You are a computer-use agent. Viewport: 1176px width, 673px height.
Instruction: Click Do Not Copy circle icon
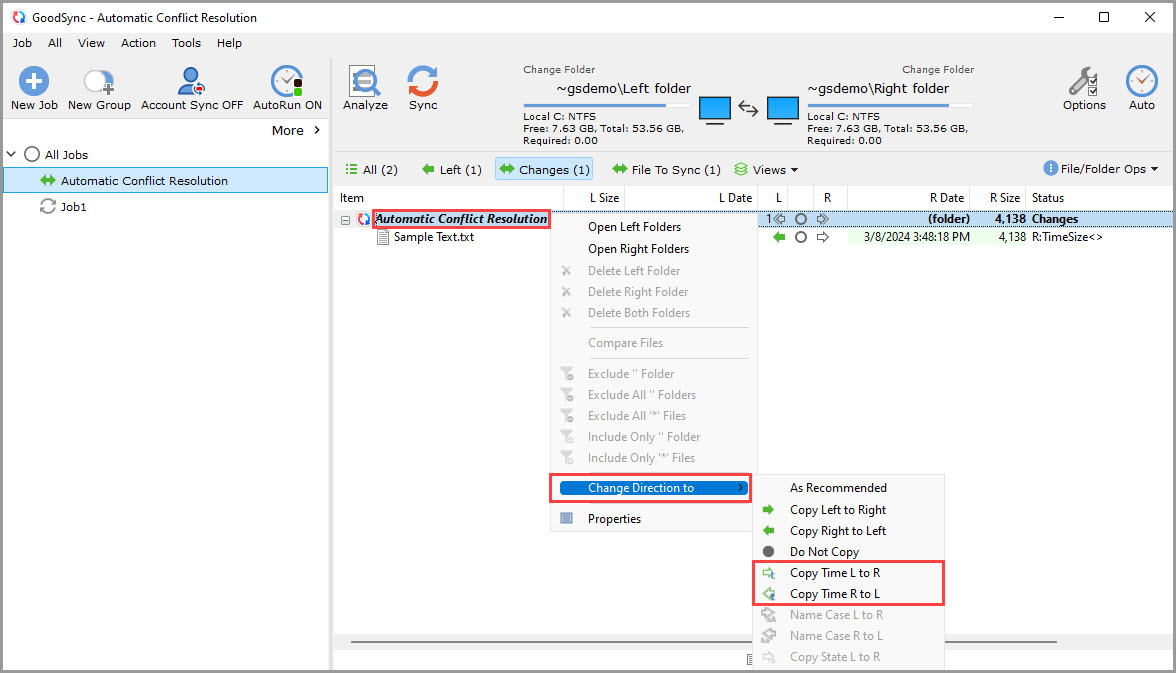tap(768, 551)
